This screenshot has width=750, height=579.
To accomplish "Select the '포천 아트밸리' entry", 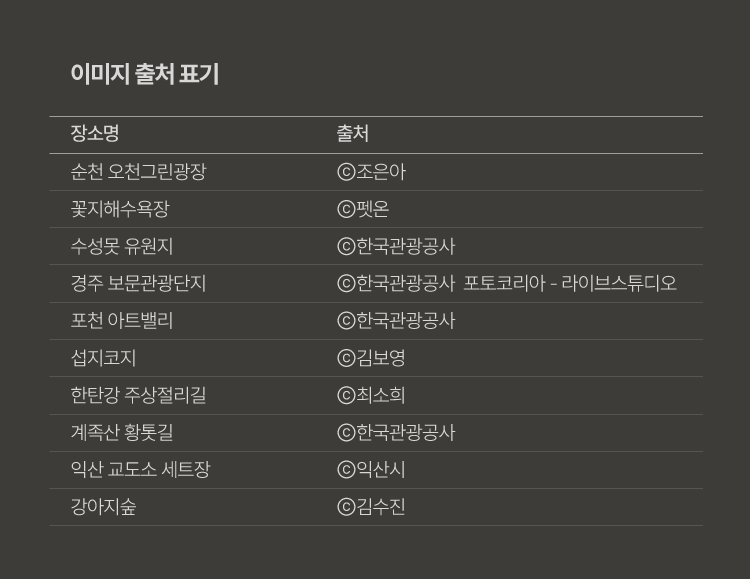I will click(122, 321).
